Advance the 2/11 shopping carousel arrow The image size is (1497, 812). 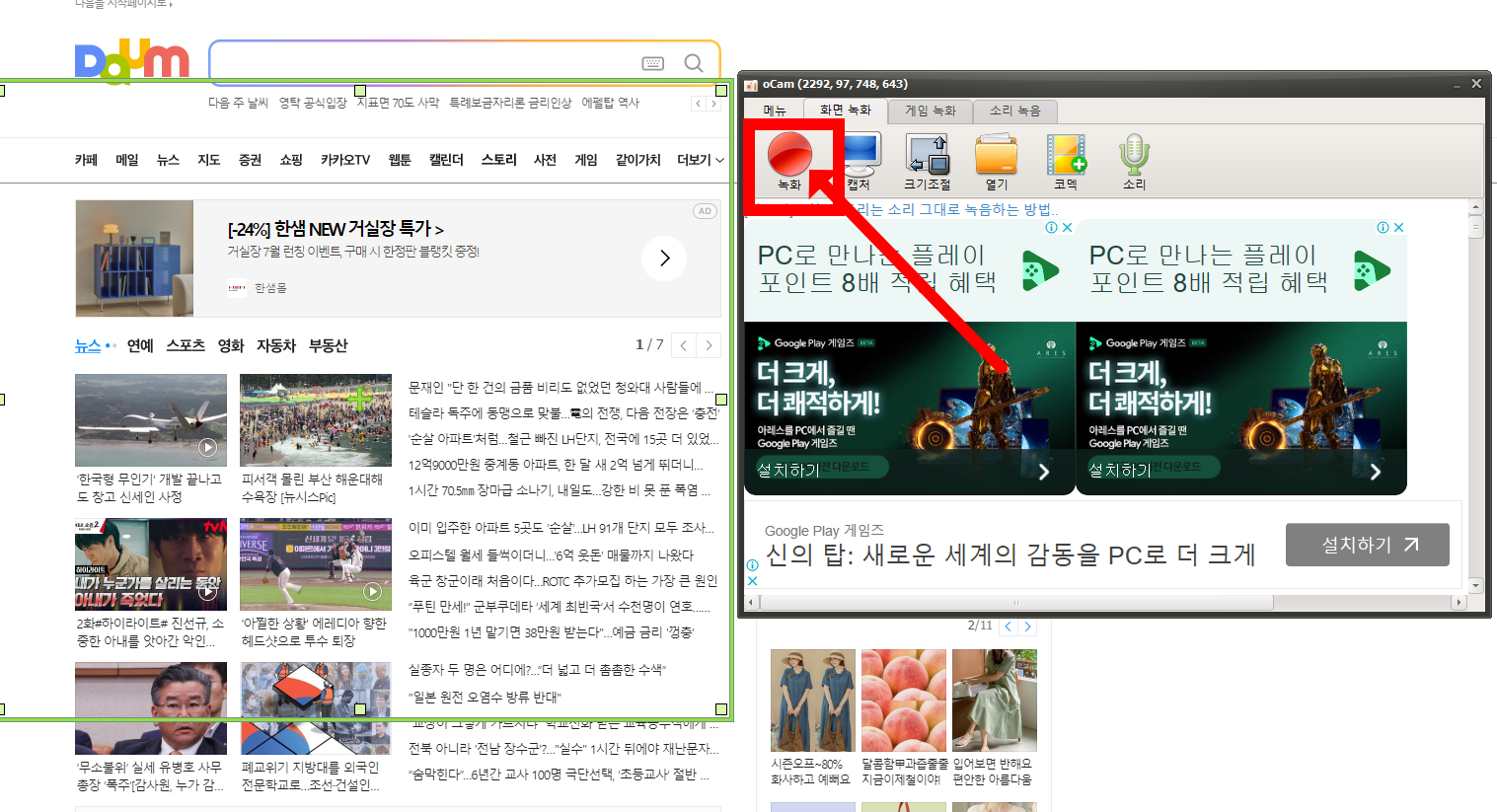click(1027, 626)
